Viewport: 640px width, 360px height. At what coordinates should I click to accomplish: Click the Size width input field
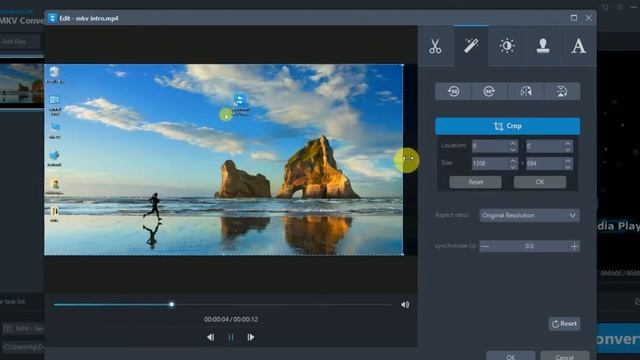pyautogui.click(x=490, y=164)
